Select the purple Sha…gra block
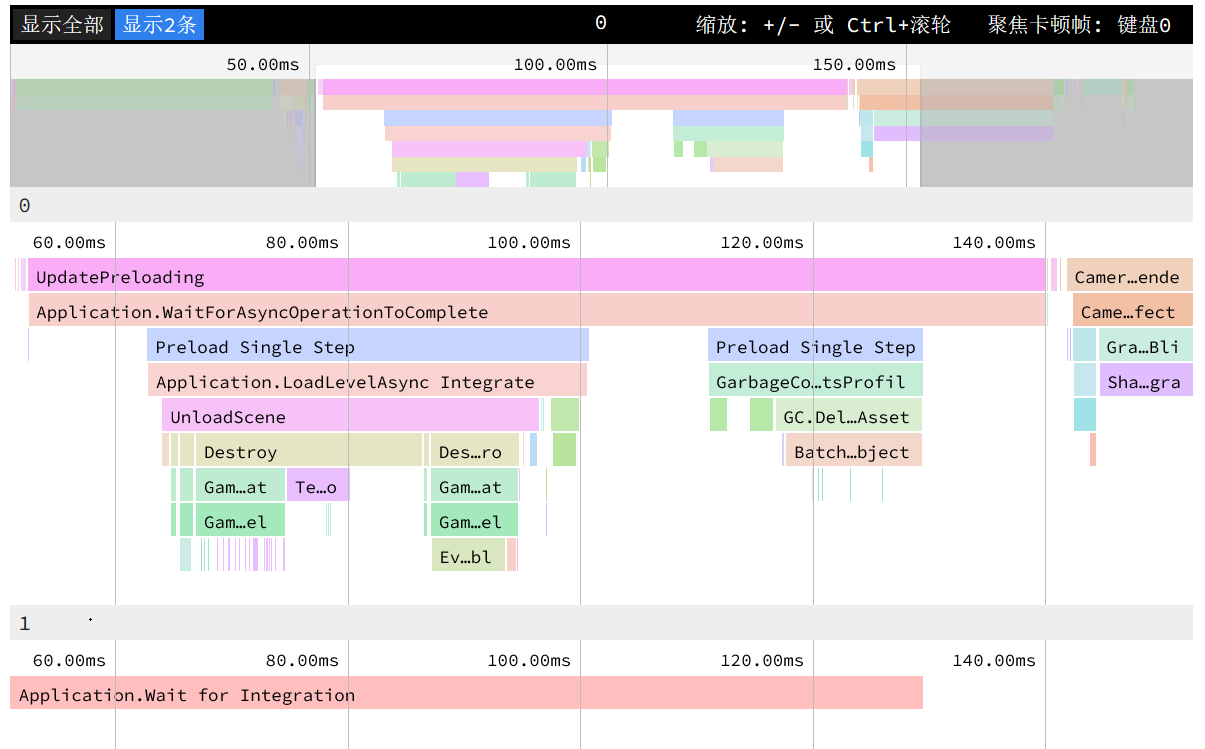This screenshot has width=1205, height=749. [x=1146, y=382]
